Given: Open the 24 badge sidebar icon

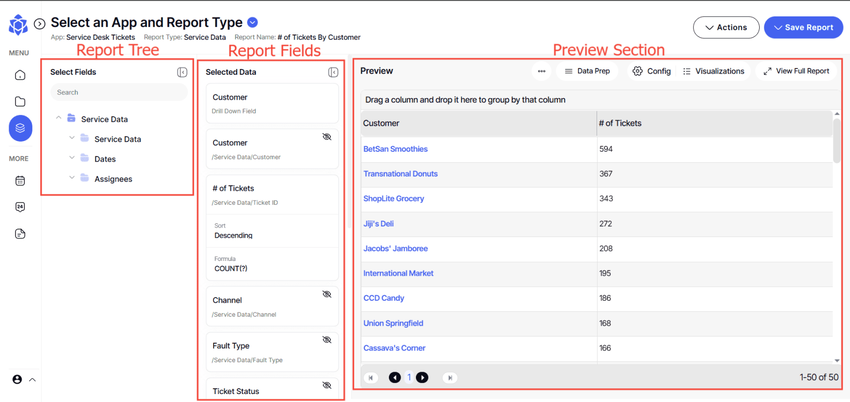Looking at the screenshot, I should [x=20, y=207].
